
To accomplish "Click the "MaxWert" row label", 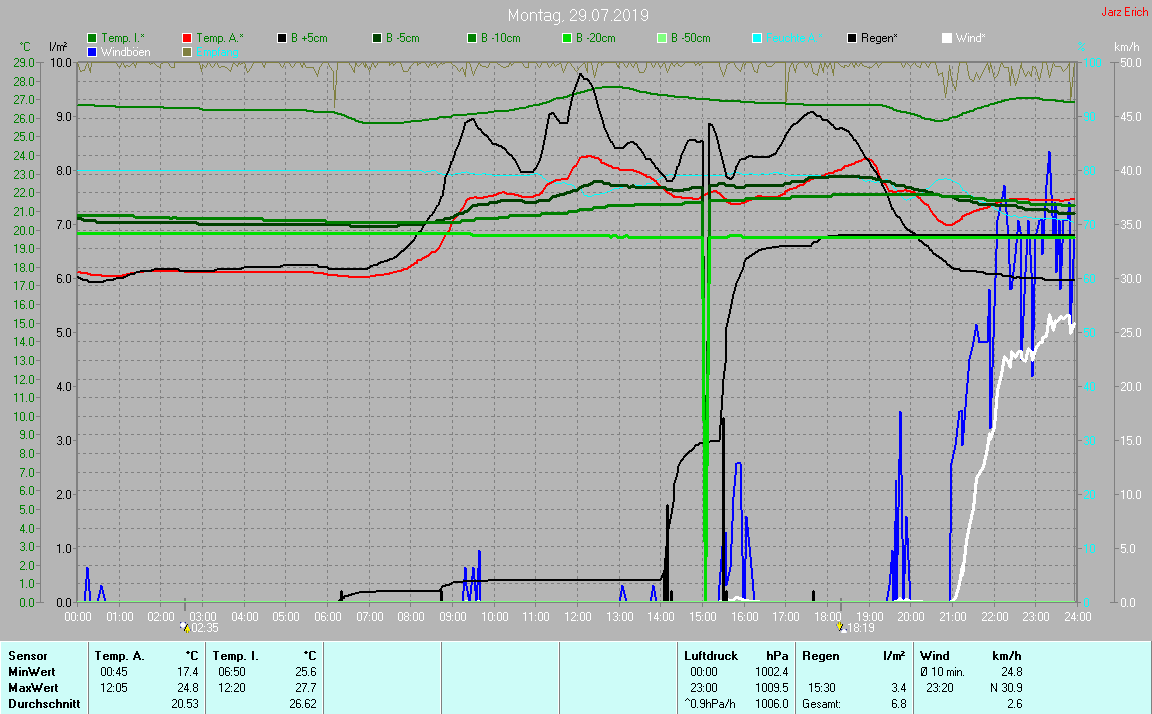I will coord(33,688).
